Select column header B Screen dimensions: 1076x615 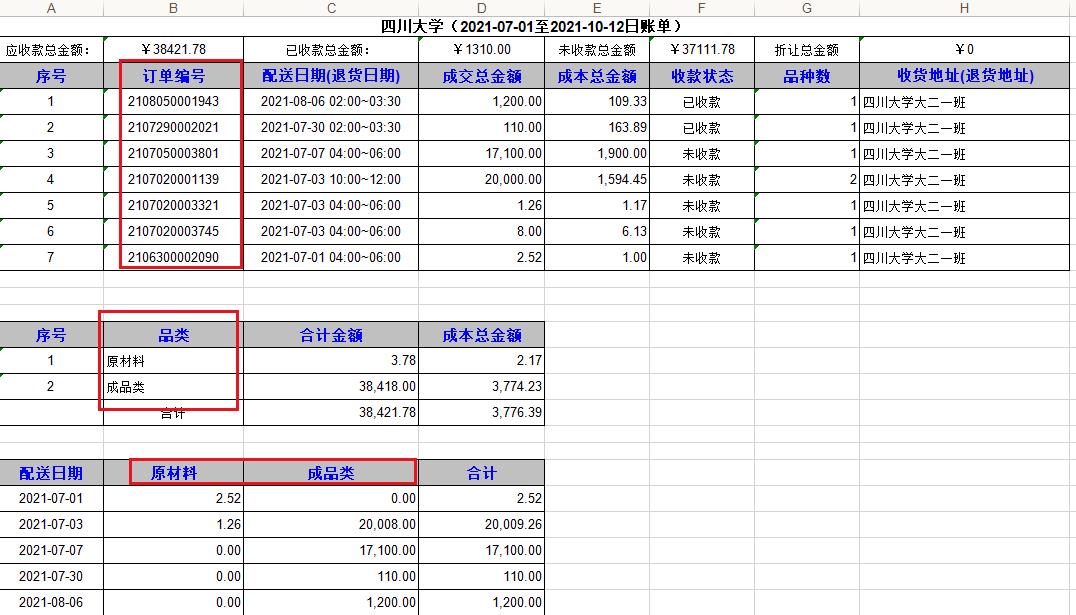(x=172, y=8)
